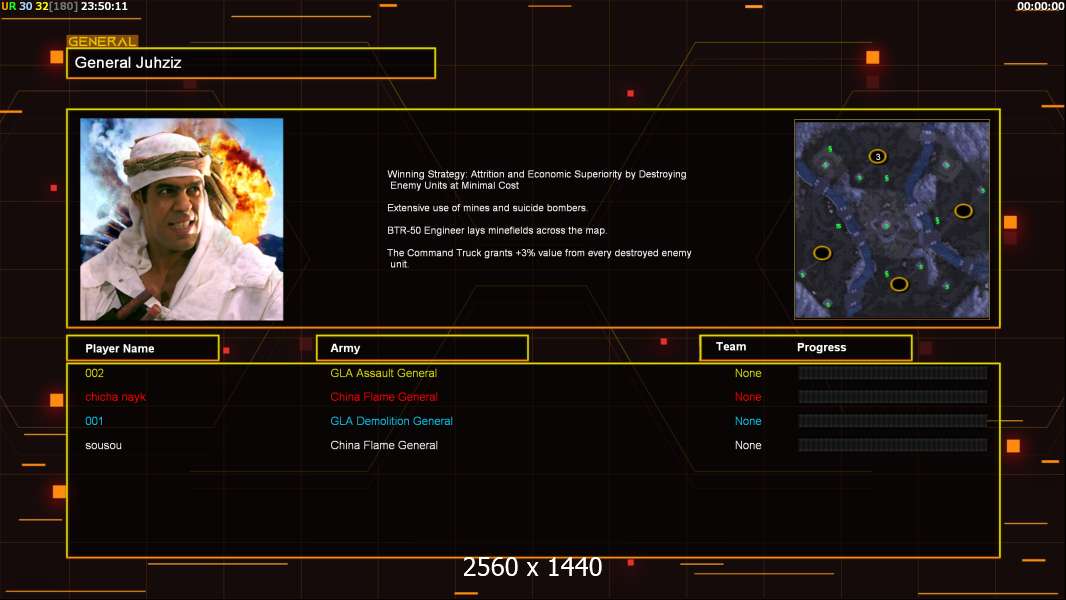1066x600 pixels.
Task: Click team None value for chicha nayk
Action: tap(748, 397)
